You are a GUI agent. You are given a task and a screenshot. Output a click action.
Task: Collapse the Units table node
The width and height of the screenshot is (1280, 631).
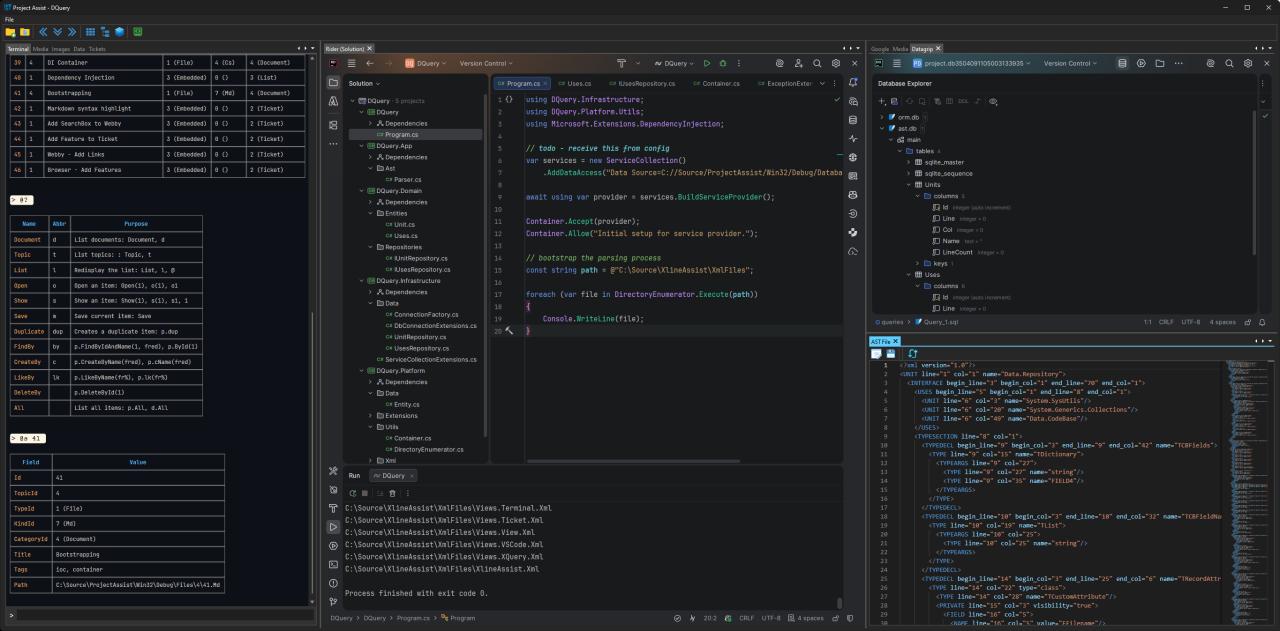coord(907,185)
